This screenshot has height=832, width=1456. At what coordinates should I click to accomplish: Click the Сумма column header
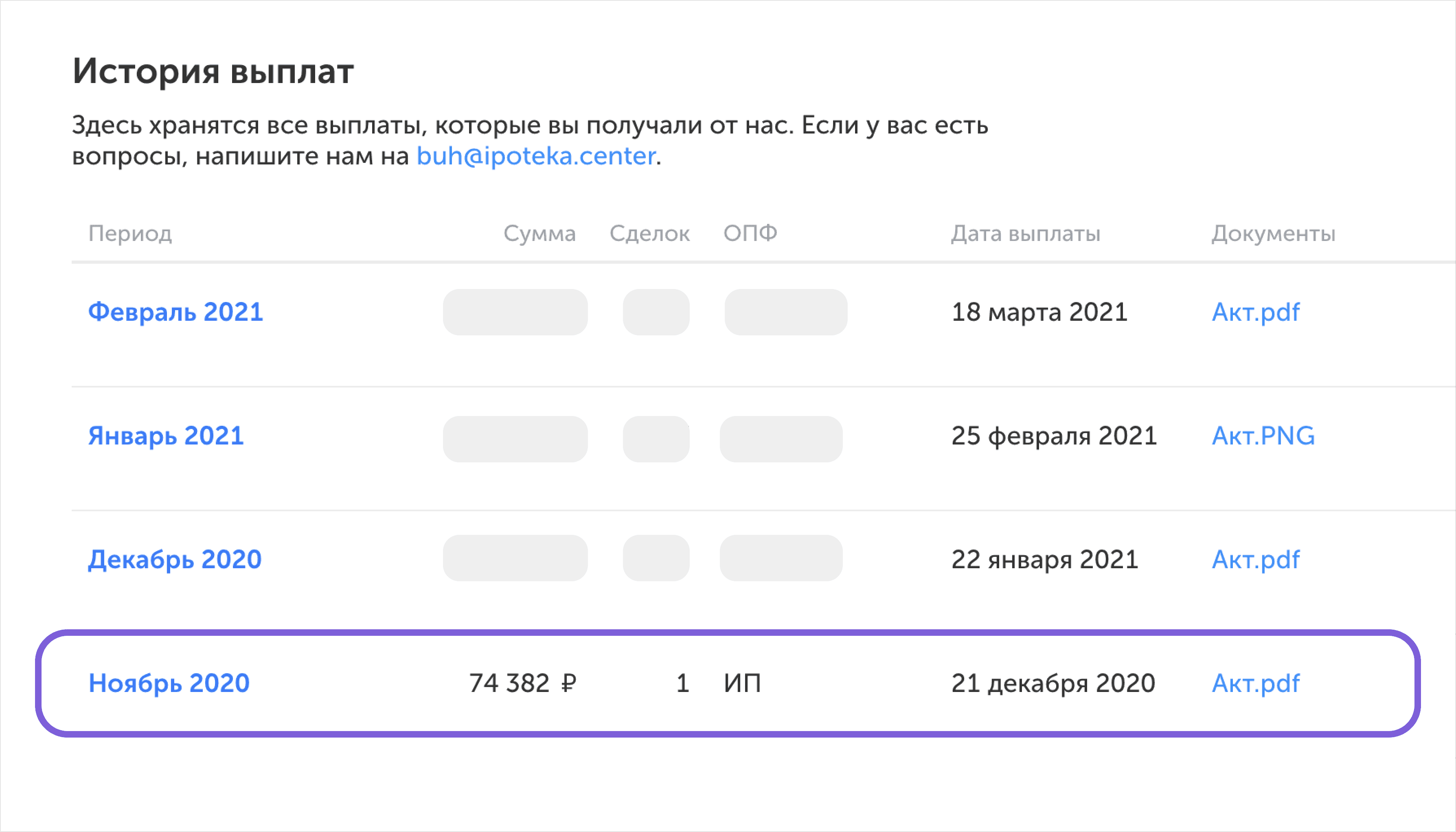pyautogui.click(x=539, y=233)
